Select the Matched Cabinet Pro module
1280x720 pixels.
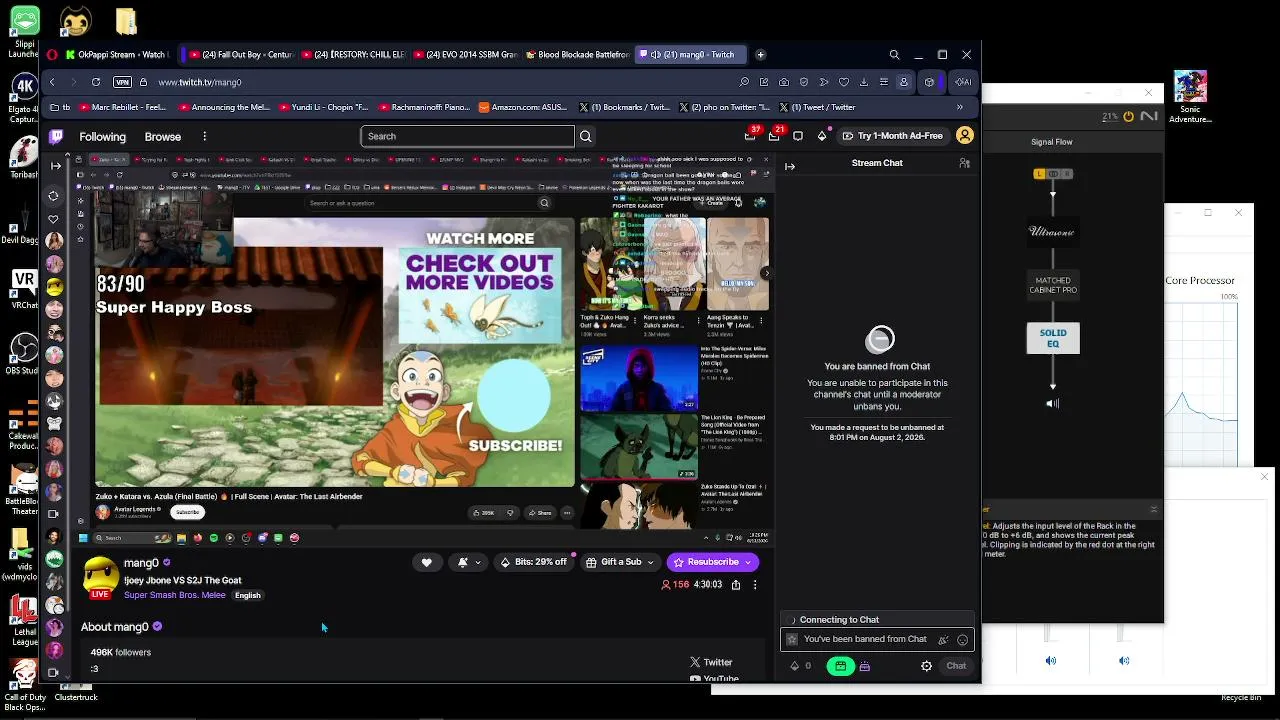tap(1053, 285)
